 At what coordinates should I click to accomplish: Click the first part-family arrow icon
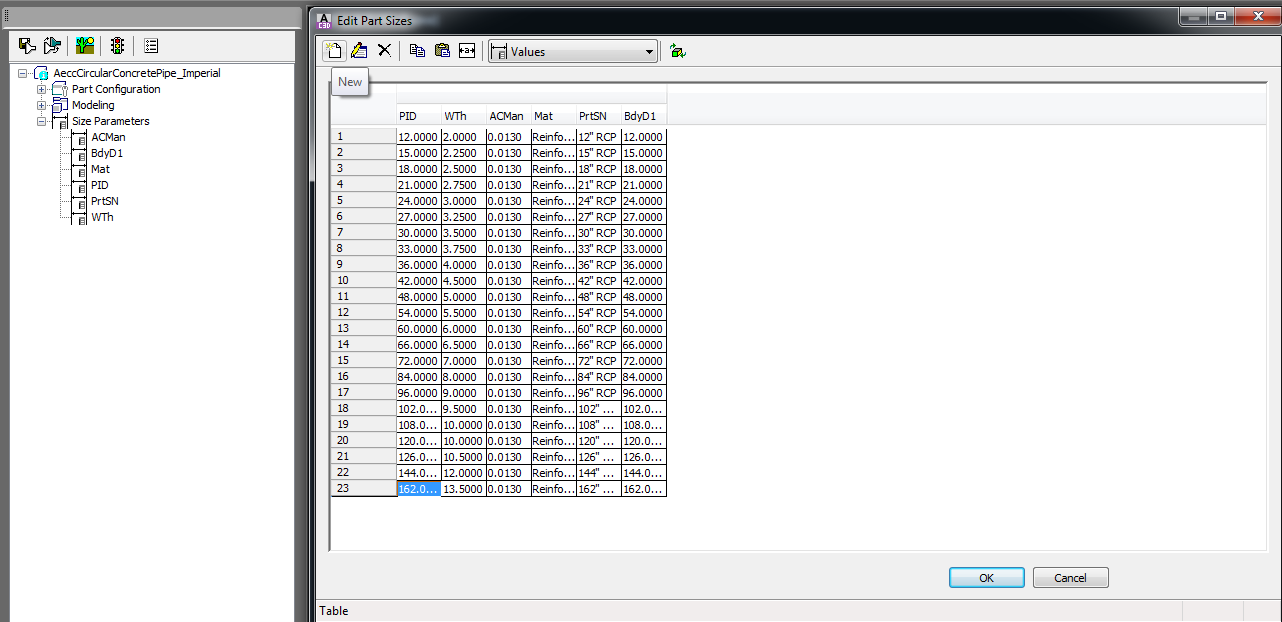[x=27, y=45]
